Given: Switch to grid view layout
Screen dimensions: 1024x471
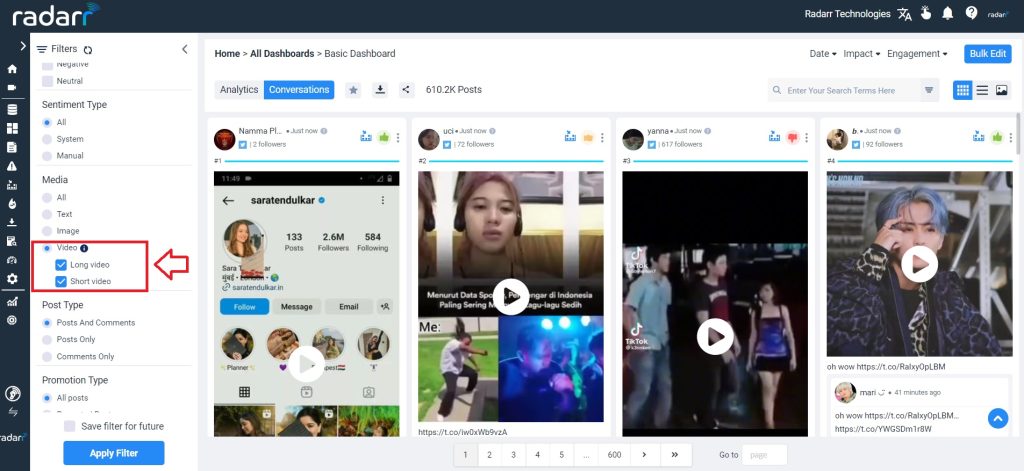Looking at the screenshot, I should 963,91.
